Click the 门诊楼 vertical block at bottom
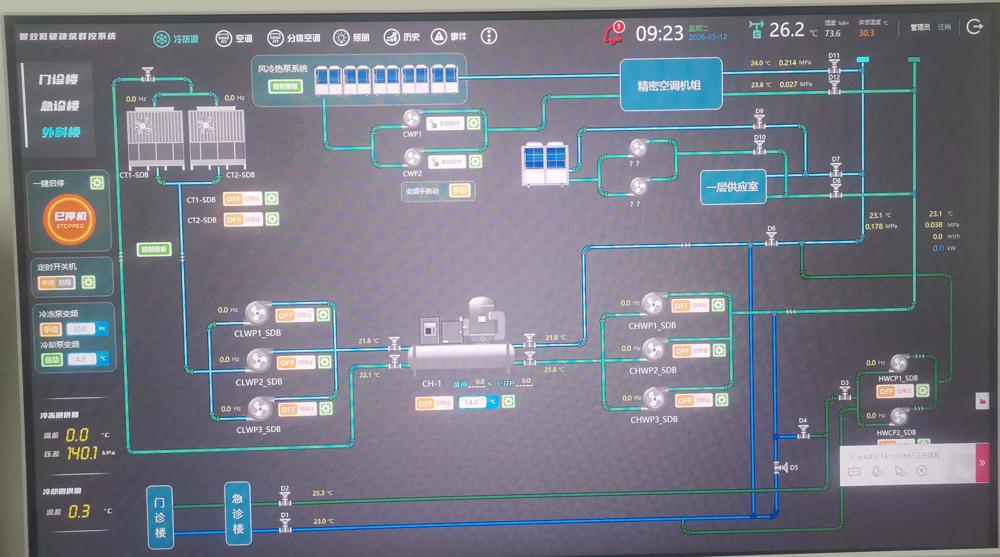The image size is (1000, 557). [159, 517]
